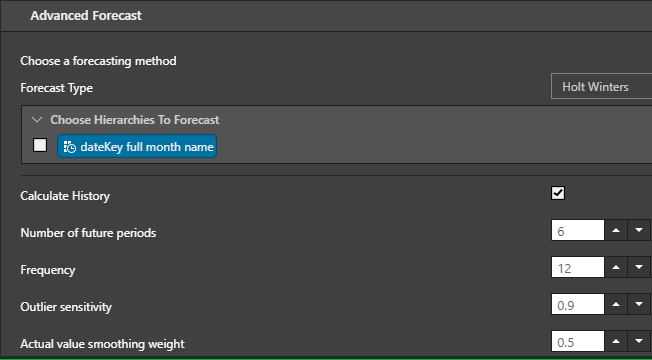This screenshot has width=652, height=360.
Task: Lower Outlier sensitivity with down arrow
Action: (639, 304)
